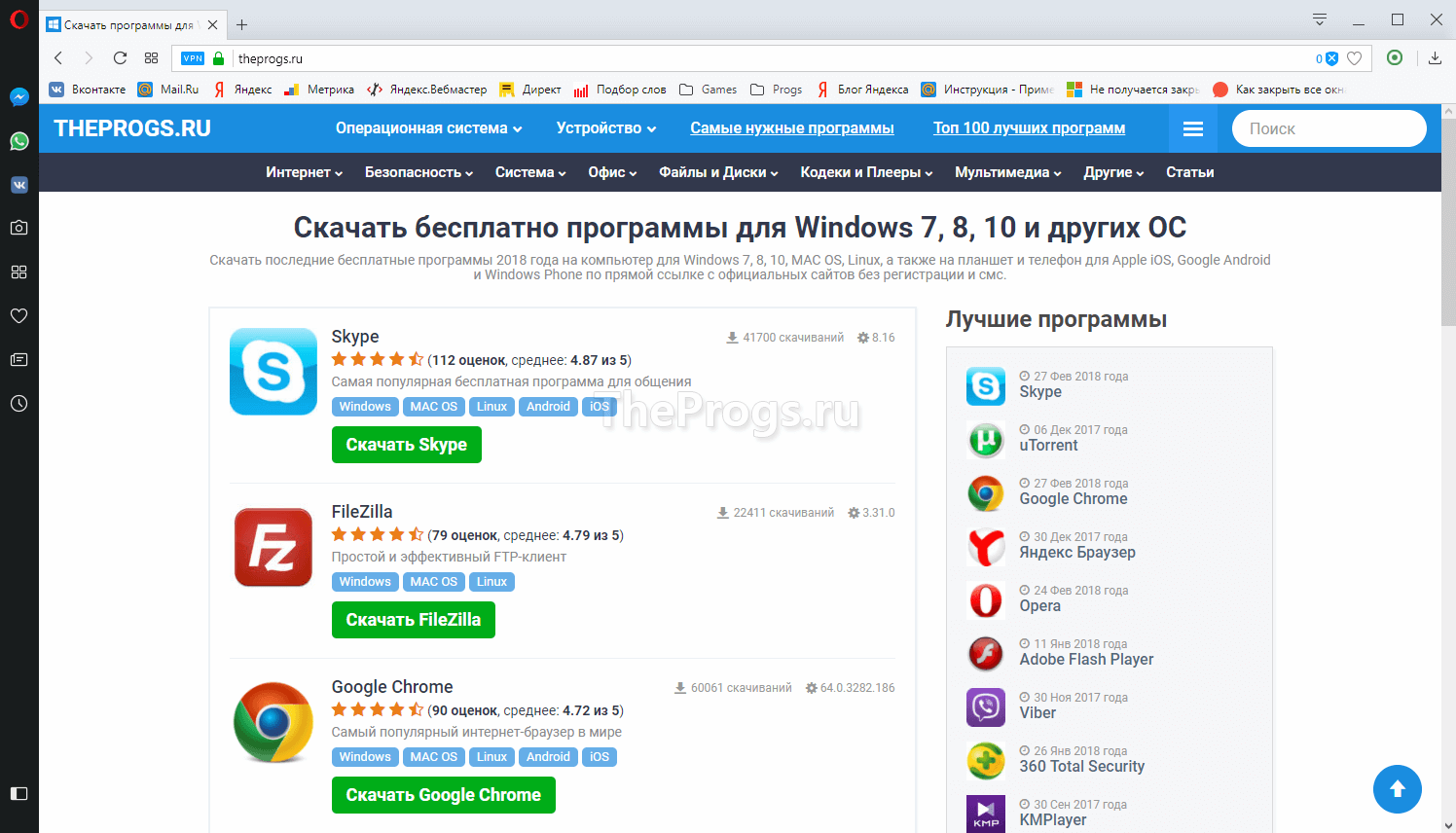Expand the Операционная система dropdown
This screenshot has height=833, width=1456.
[x=429, y=128]
